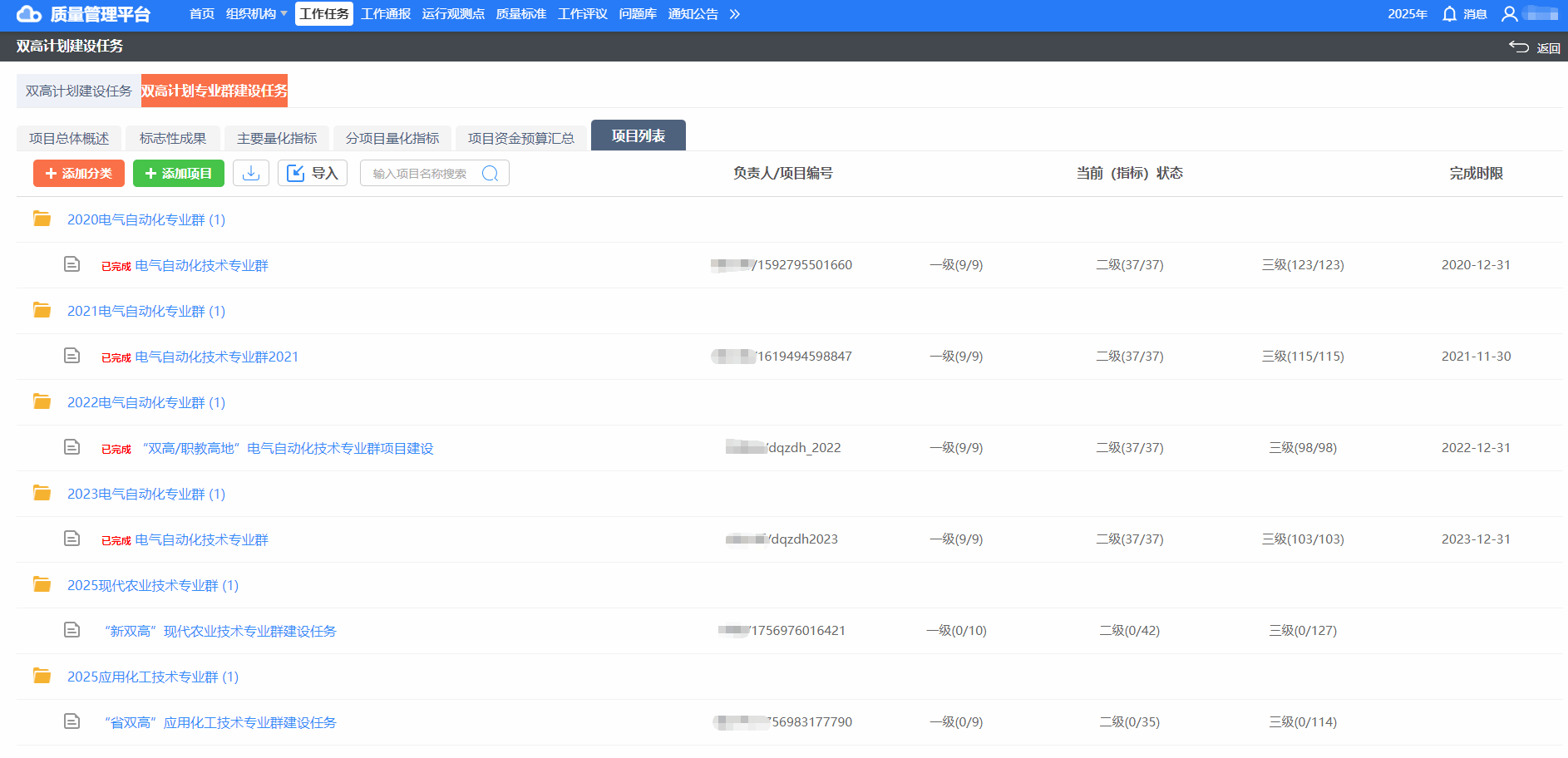Click the download icon button
This screenshot has height=758, width=1568.
click(x=250, y=173)
